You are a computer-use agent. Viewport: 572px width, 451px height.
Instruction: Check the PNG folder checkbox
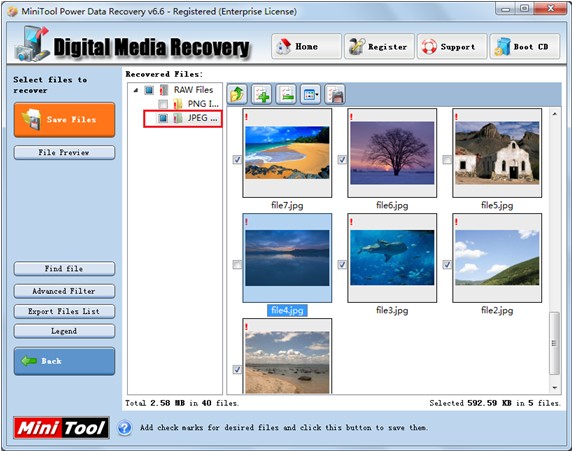163,104
